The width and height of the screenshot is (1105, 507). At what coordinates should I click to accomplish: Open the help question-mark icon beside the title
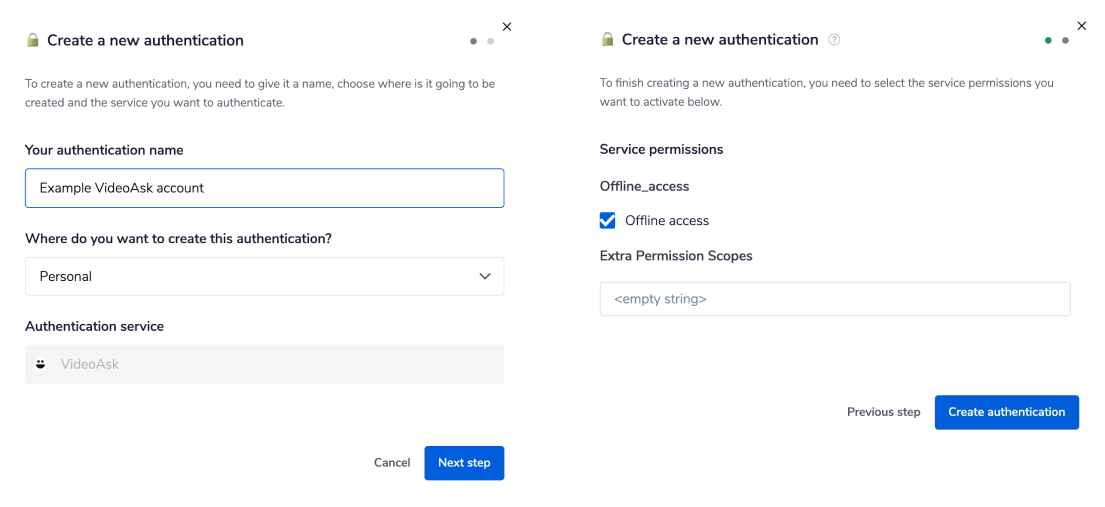835,40
